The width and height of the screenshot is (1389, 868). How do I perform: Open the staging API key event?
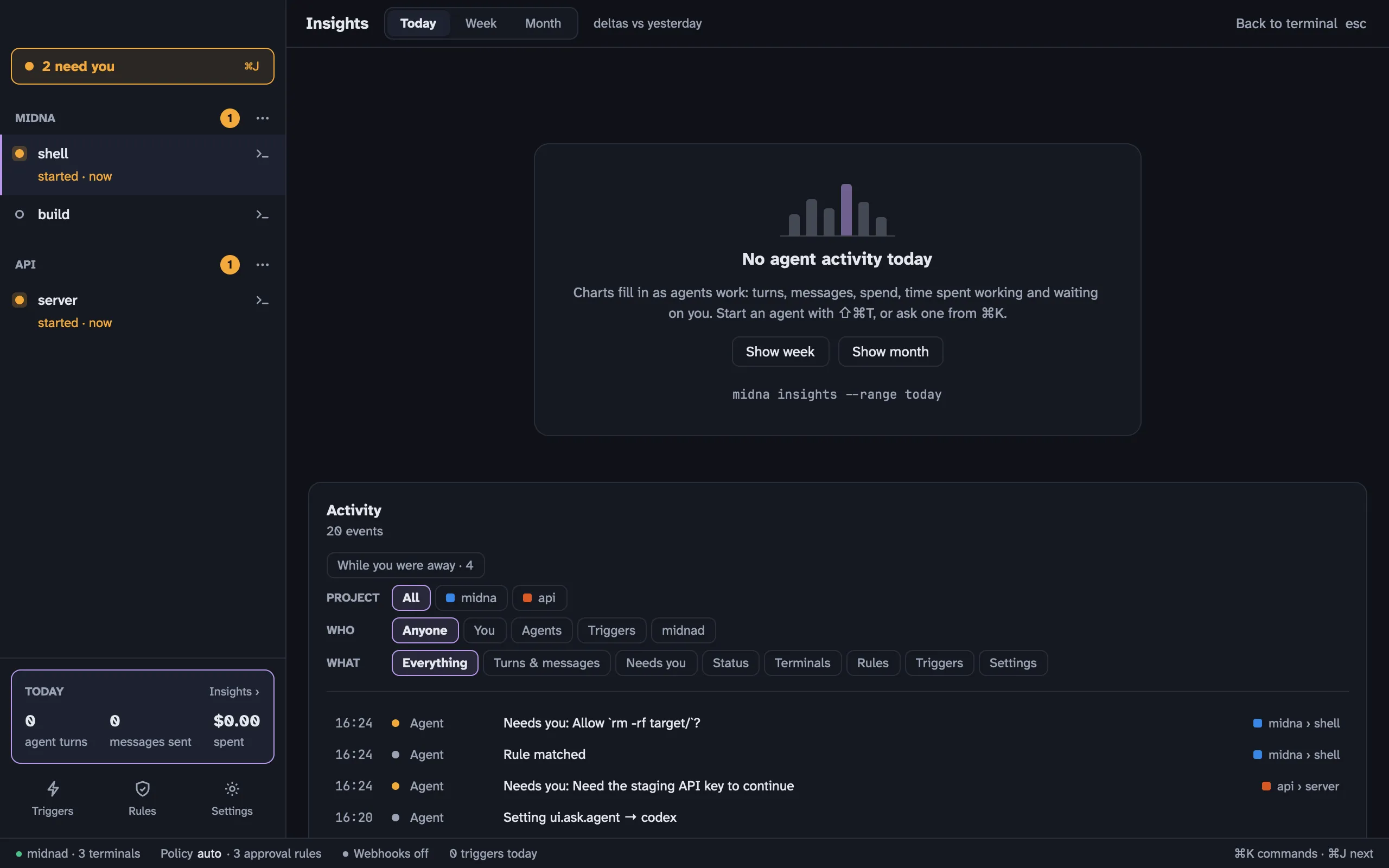click(837, 787)
